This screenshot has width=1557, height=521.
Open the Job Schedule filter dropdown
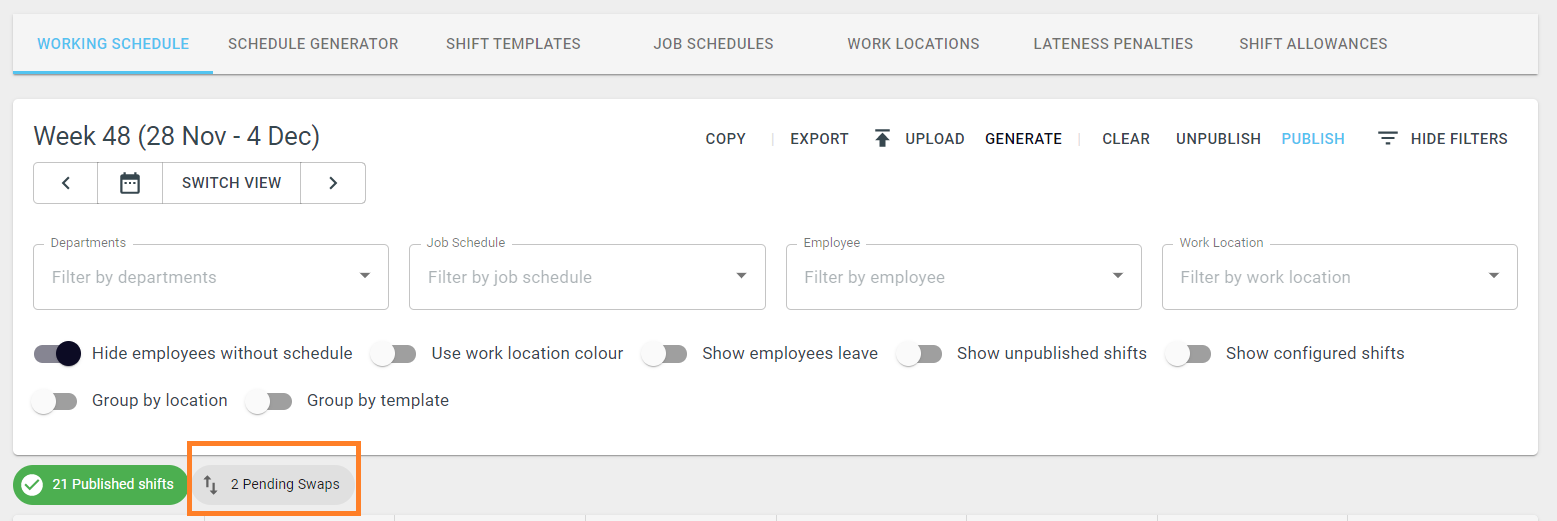(741, 276)
